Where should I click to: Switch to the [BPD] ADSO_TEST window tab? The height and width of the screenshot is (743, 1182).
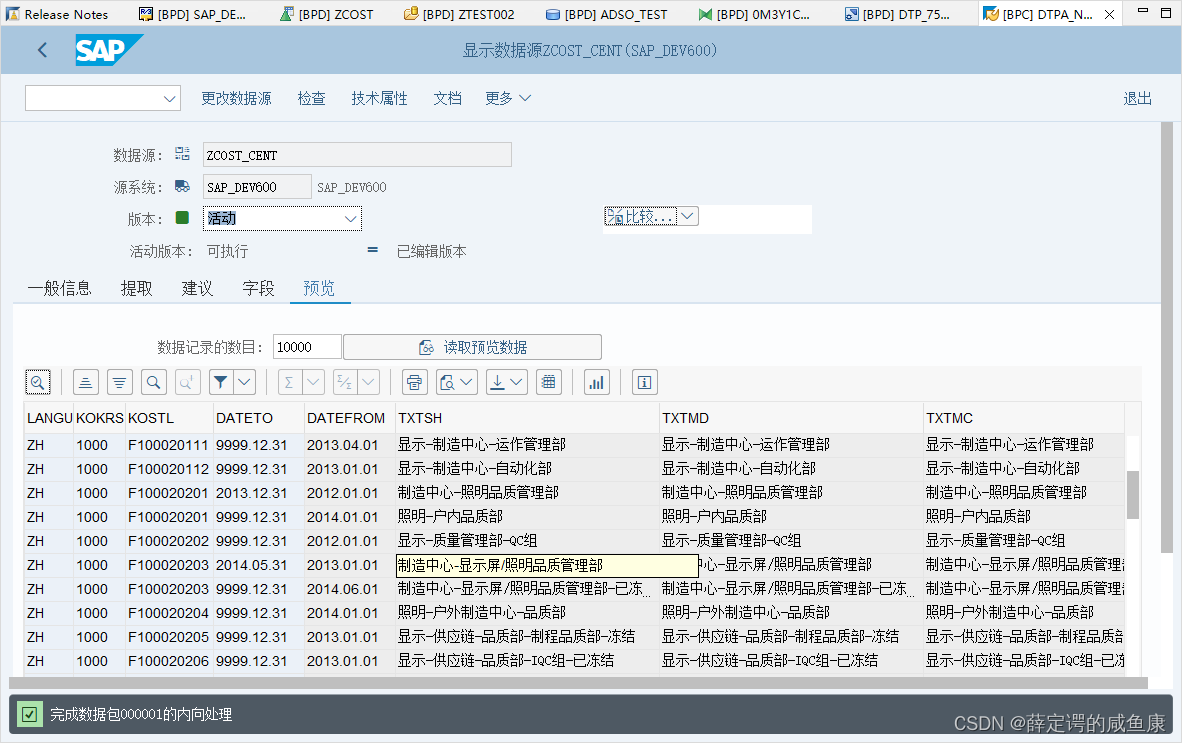pyautogui.click(x=607, y=14)
